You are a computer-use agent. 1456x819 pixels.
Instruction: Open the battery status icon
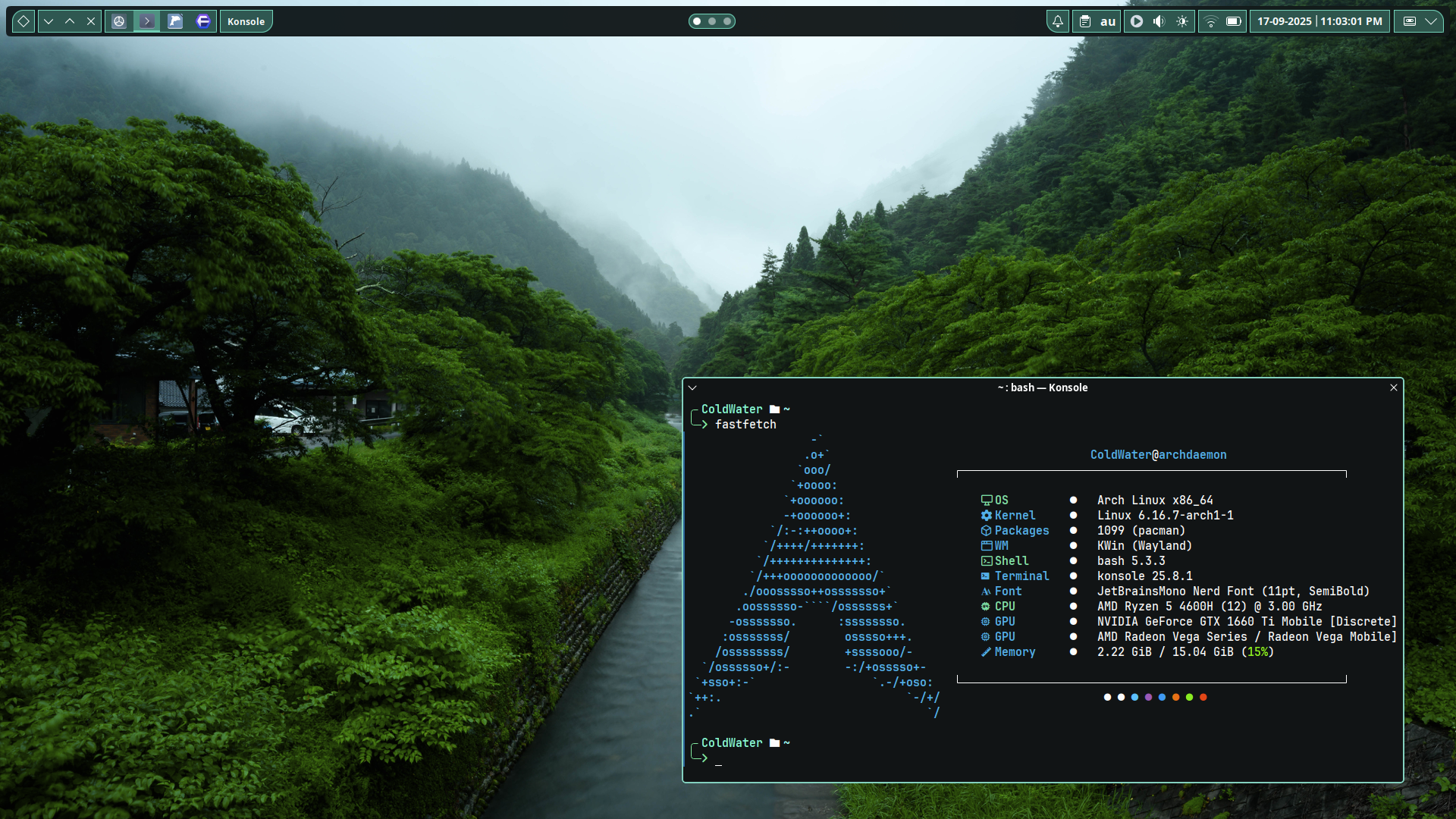pyautogui.click(x=1234, y=21)
